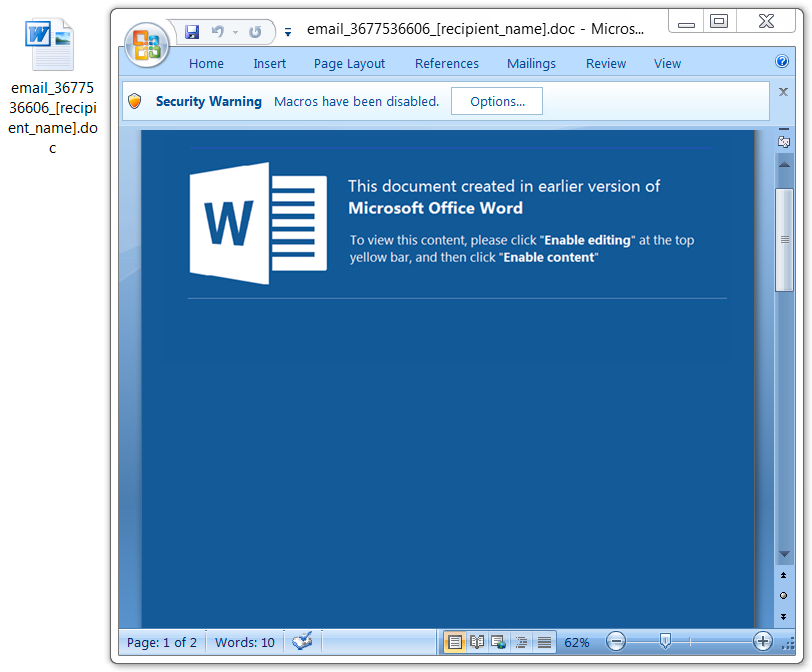Expand the Undo history dropdown arrow
812x672 pixels.
236,32
